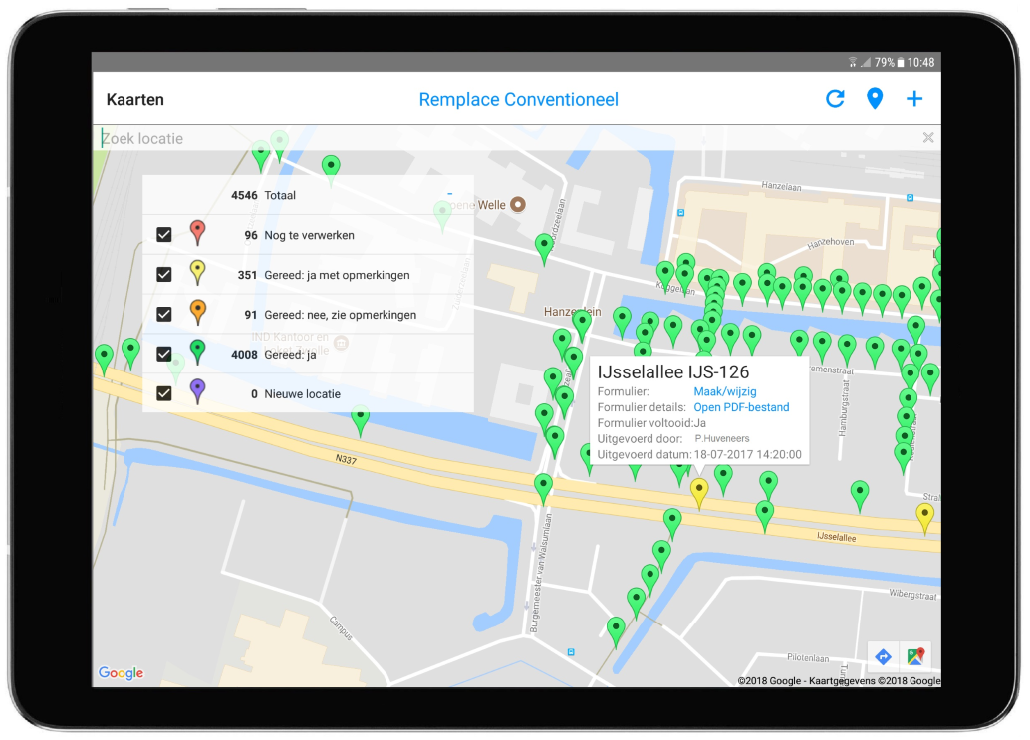
Task: Click purple pin icon in legend
Action: pyautogui.click(x=198, y=391)
